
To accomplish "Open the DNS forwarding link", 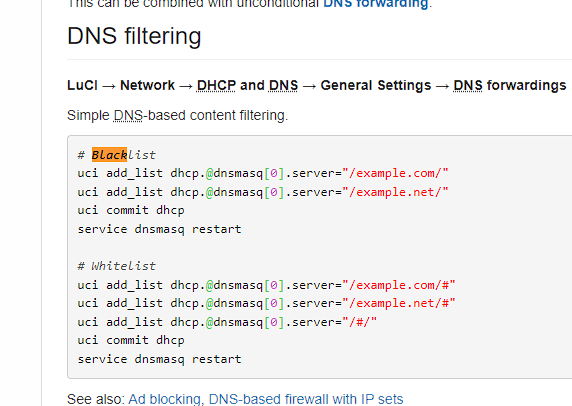I will [375, 4].
